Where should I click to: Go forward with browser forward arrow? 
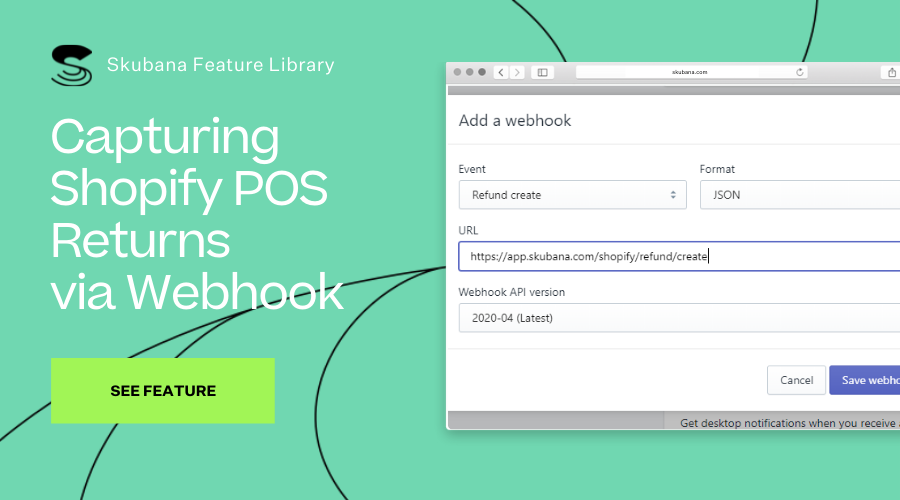click(x=517, y=72)
